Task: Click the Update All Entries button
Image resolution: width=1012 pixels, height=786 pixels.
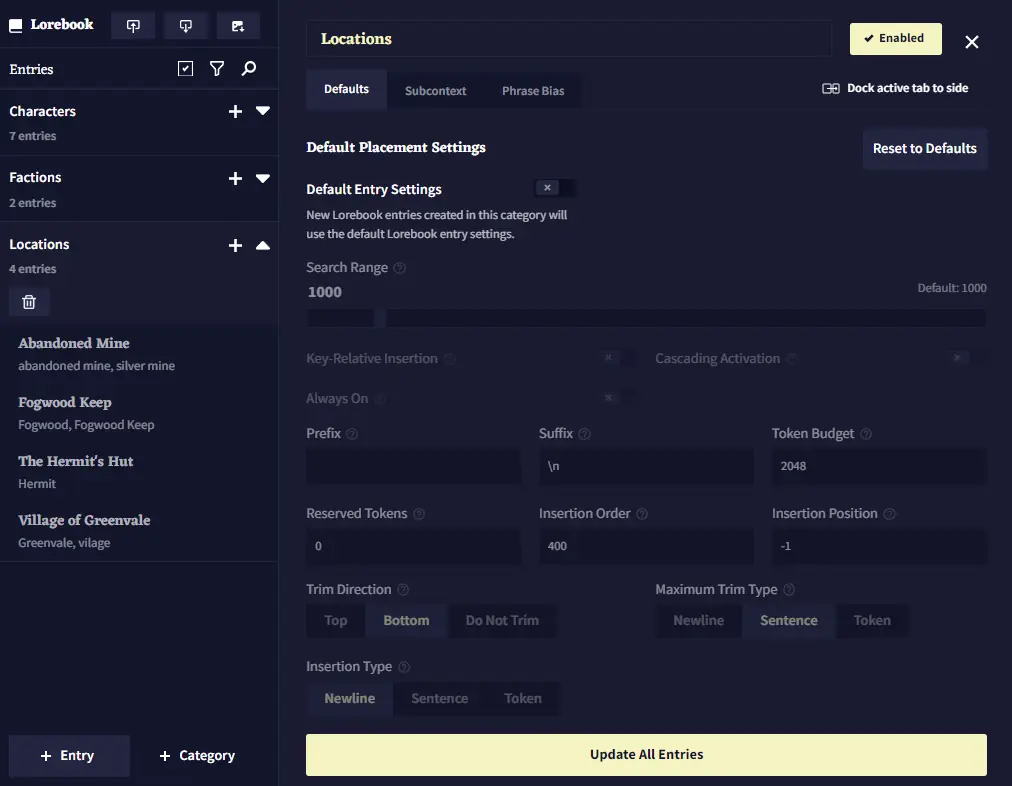Action: 646,754
